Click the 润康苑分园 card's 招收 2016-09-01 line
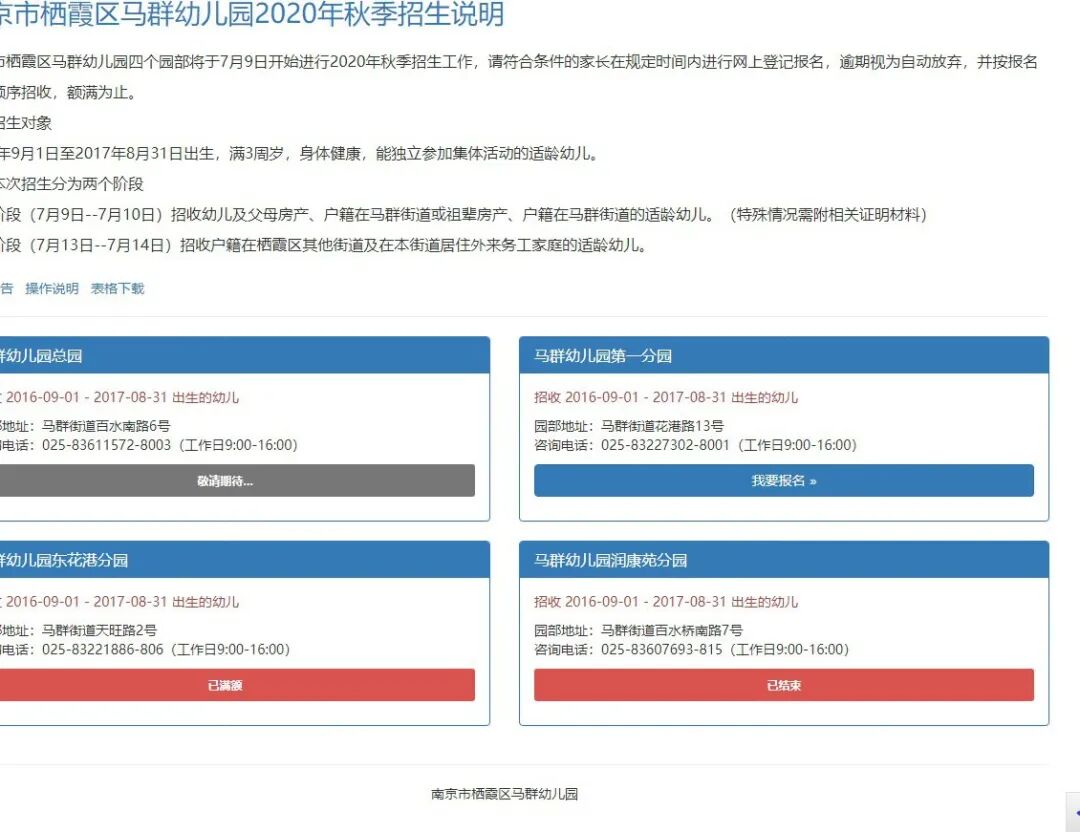Screen dimensions: 1080x832 tap(666, 602)
